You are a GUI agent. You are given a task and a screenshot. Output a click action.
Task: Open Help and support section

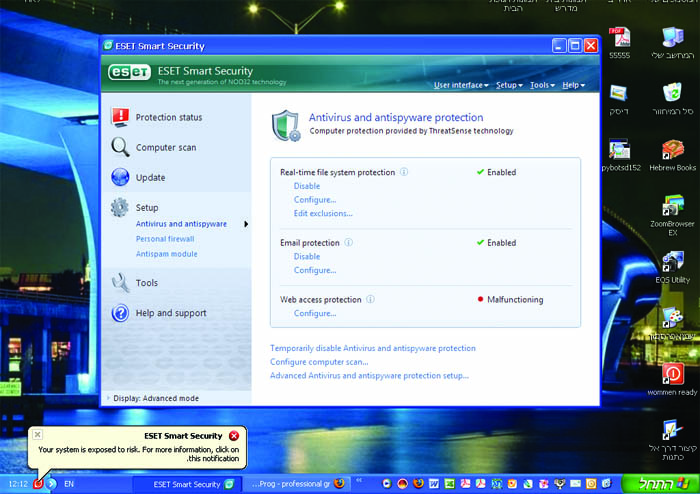pyautogui.click(x=171, y=313)
